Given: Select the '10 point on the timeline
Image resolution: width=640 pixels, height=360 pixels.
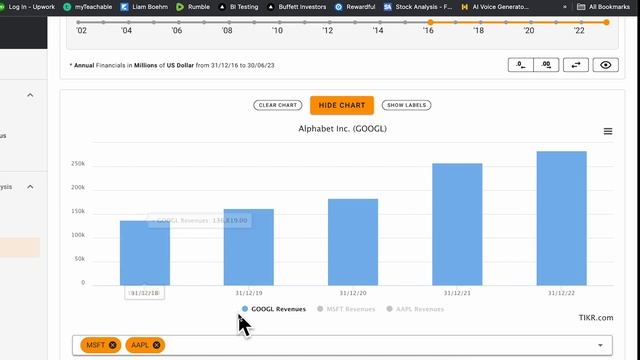Looking at the screenshot, I should (x=279, y=22).
